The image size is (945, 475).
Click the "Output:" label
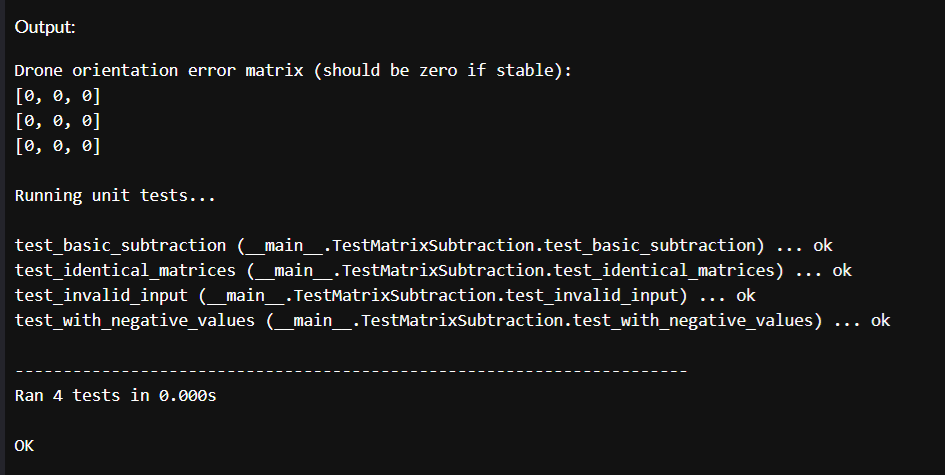(x=44, y=27)
